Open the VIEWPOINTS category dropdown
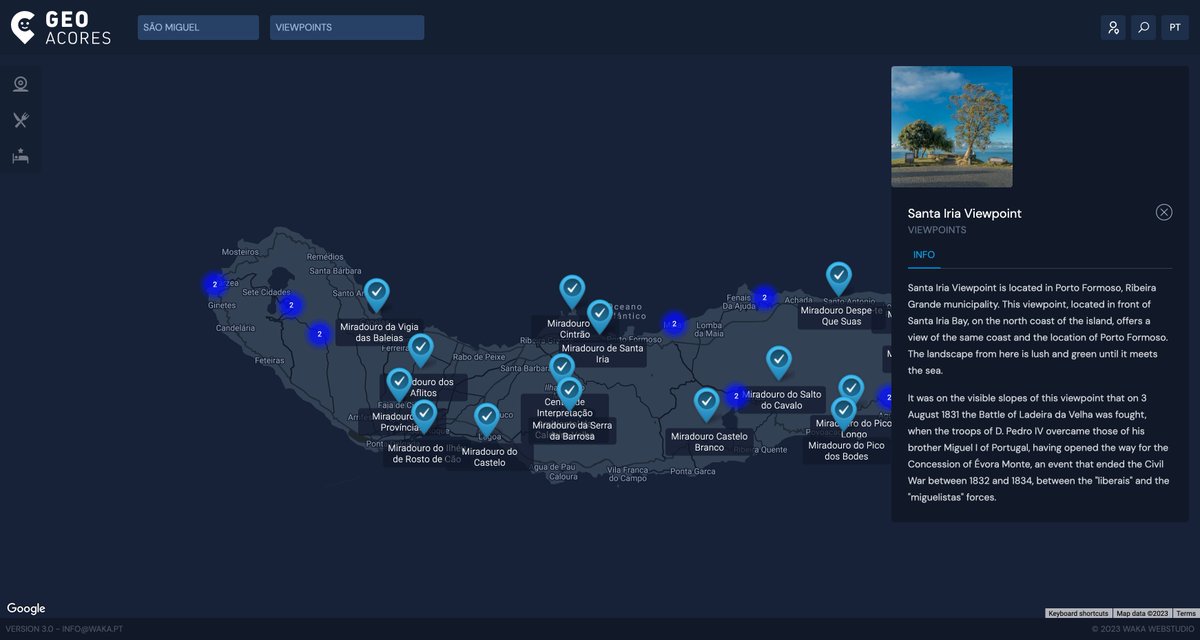The width and height of the screenshot is (1200, 640). click(347, 28)
